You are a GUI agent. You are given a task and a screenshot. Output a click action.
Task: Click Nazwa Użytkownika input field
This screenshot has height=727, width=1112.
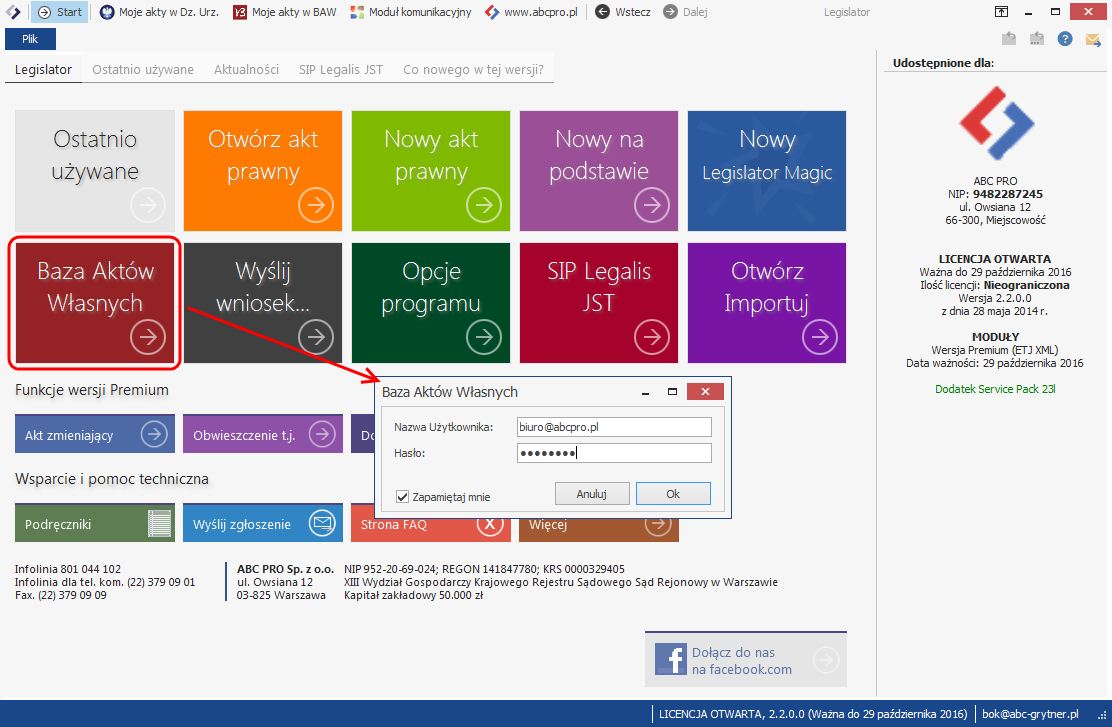(614, 427)
